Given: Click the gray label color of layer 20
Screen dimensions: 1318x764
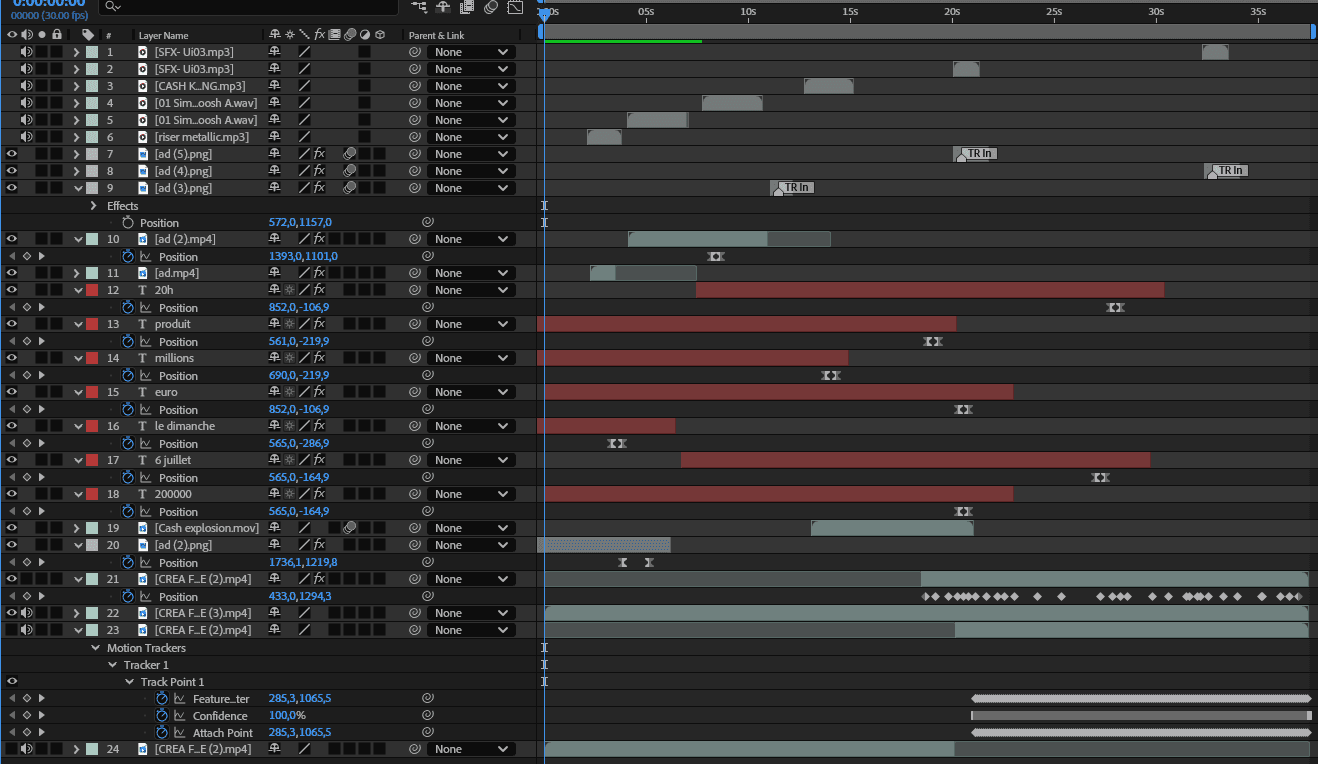Looking at the screenshot, I should coord(92,545).
